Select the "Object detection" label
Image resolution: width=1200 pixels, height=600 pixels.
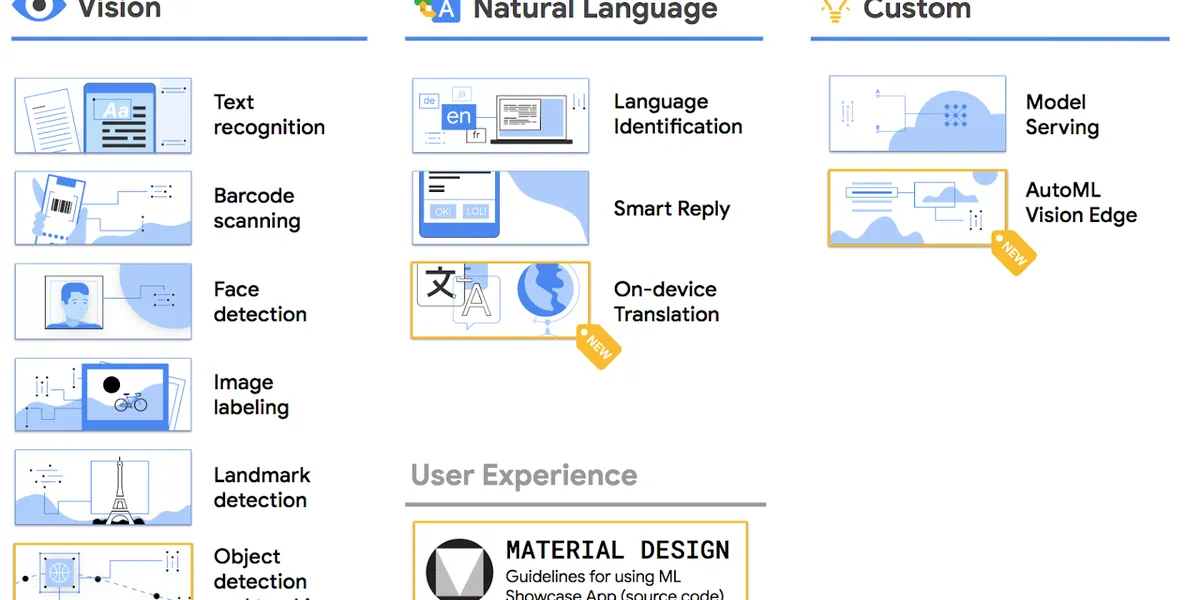pos(260,569)
